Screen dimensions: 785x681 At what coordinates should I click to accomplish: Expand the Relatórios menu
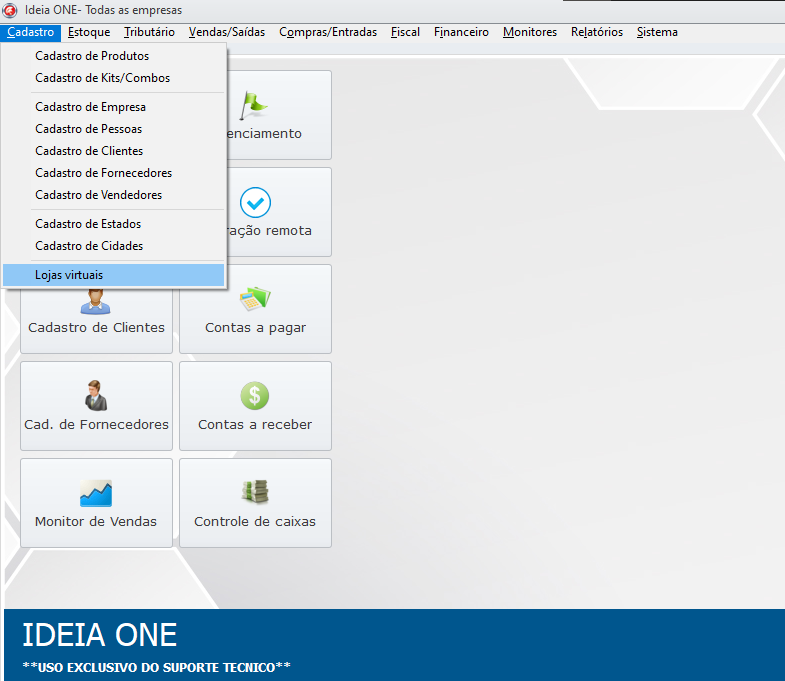point(596,32)
